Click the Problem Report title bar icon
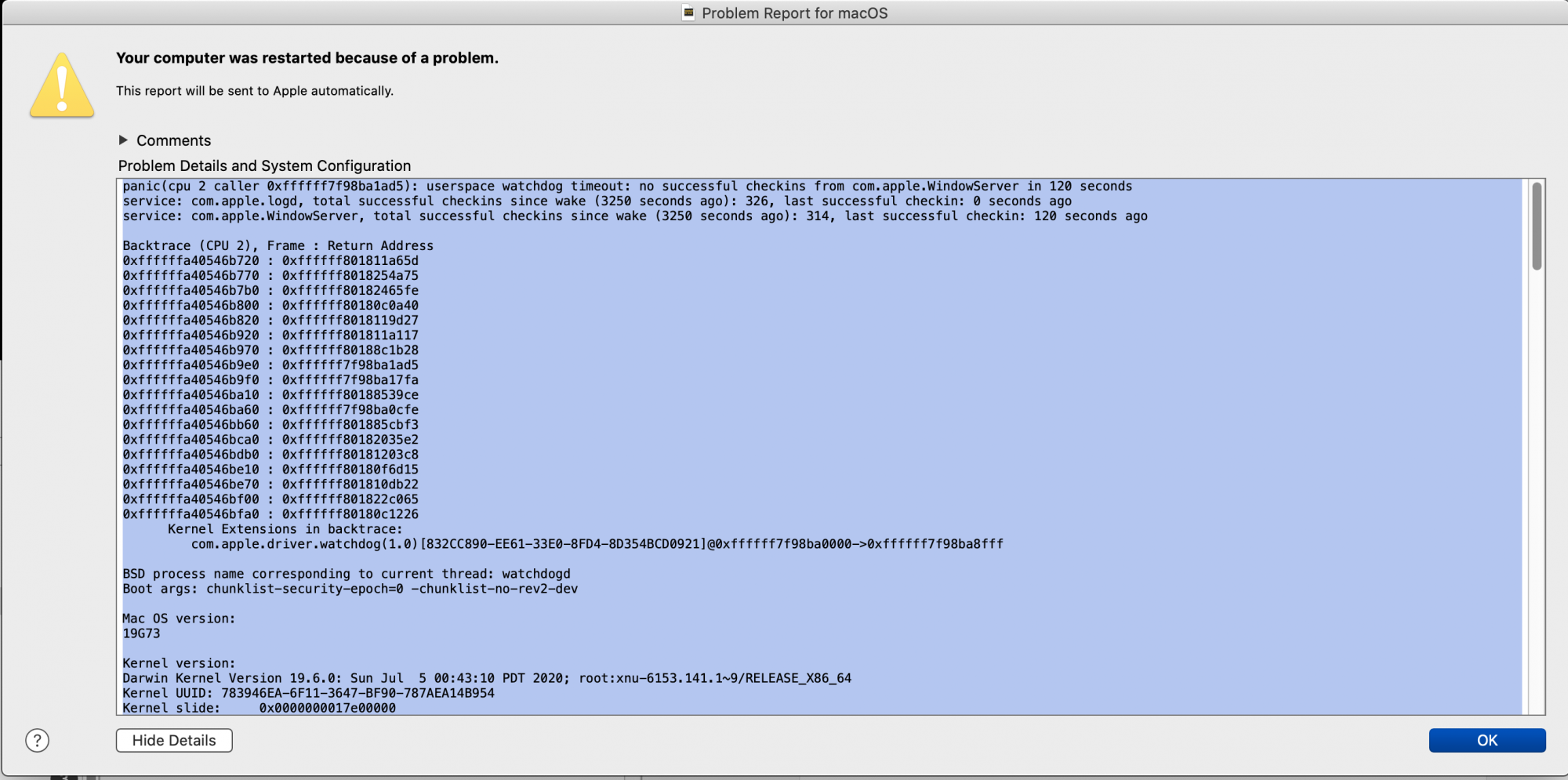The width and height of the screenshot is (1568, 780). [688, 13]
